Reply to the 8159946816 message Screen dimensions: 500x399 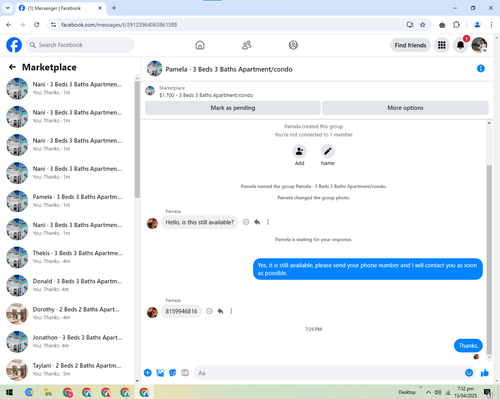click(220, 311)
